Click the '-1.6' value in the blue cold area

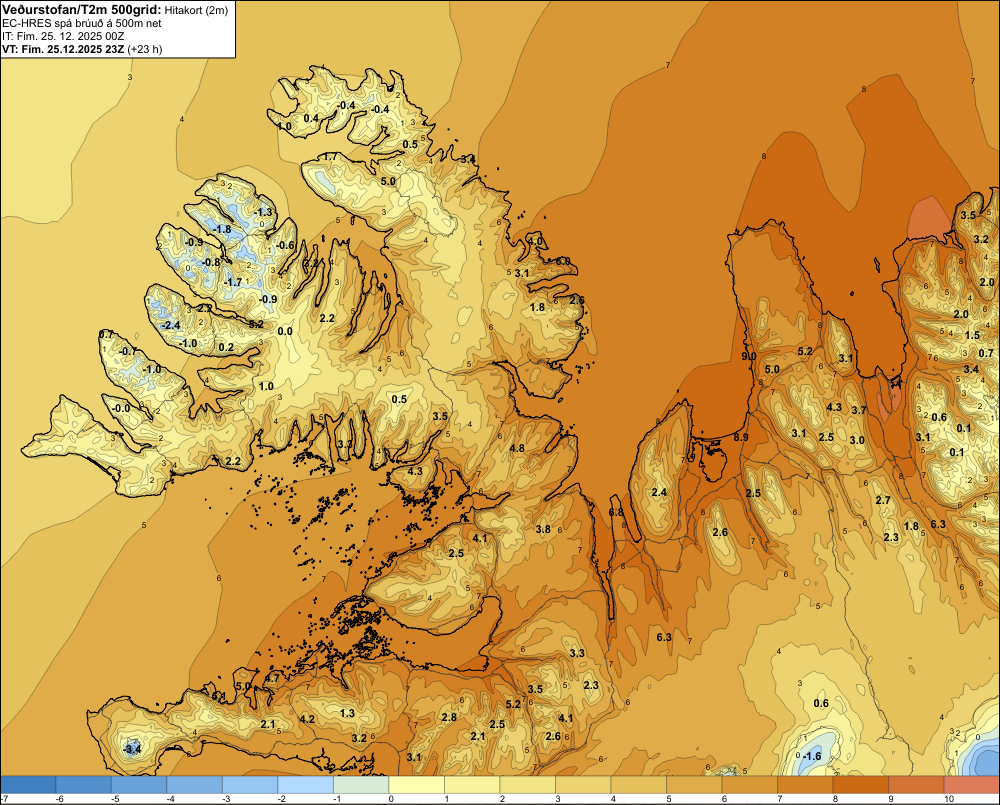click(811, 757)
